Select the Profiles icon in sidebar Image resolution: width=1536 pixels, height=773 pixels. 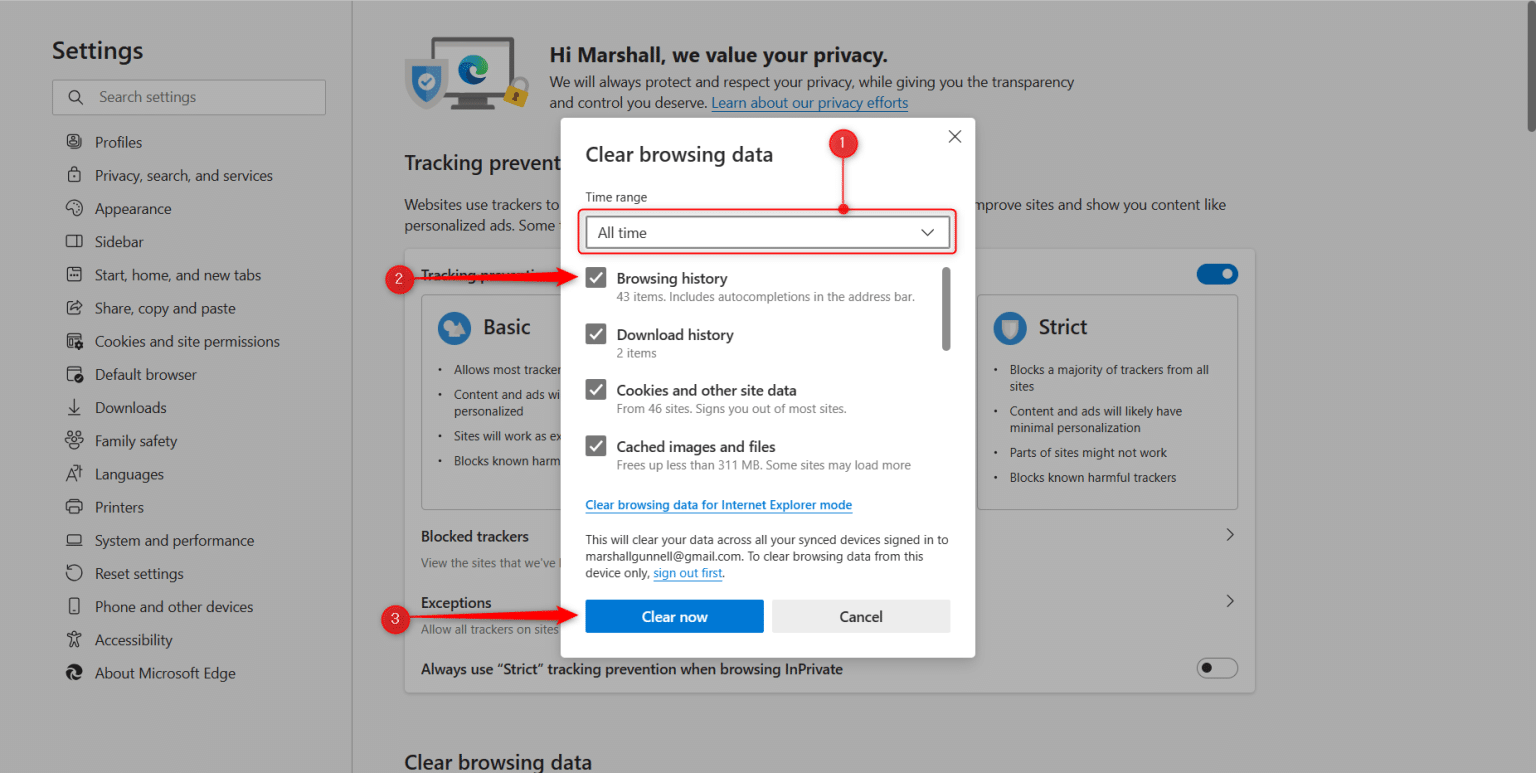coord(75,141)
